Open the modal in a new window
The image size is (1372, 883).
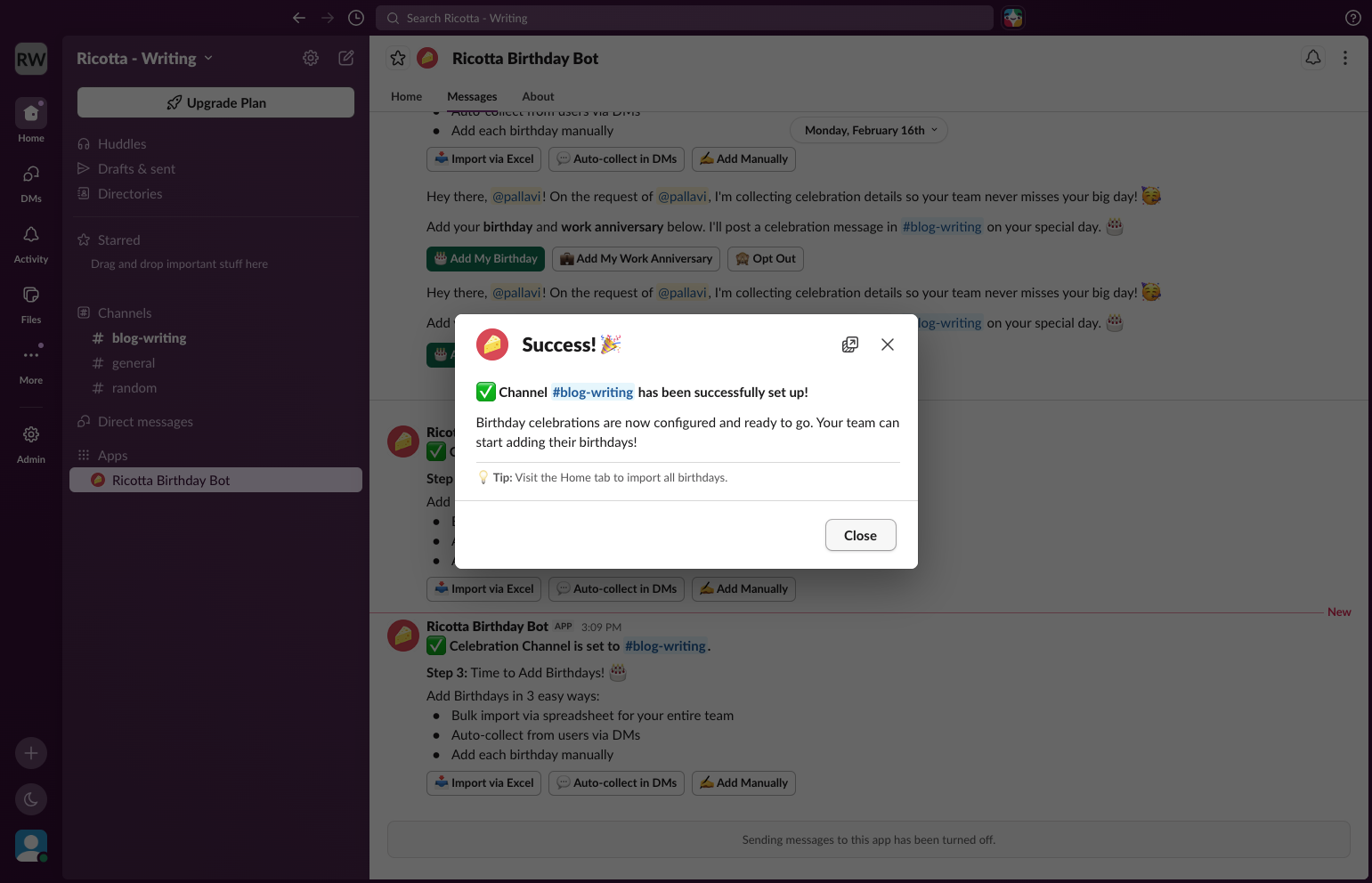pyautogui.click(x=850, y=344)
